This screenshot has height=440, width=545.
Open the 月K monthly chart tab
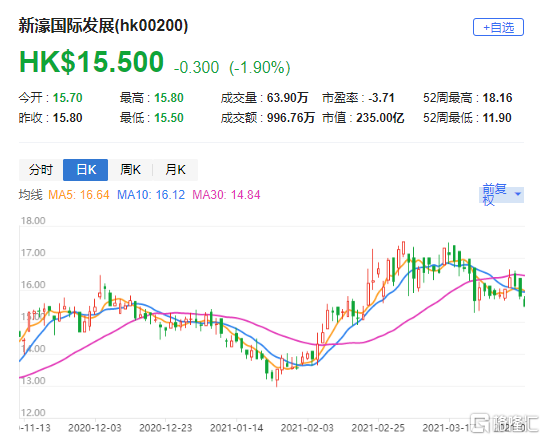pyautogui.click(x=175, y=170)
